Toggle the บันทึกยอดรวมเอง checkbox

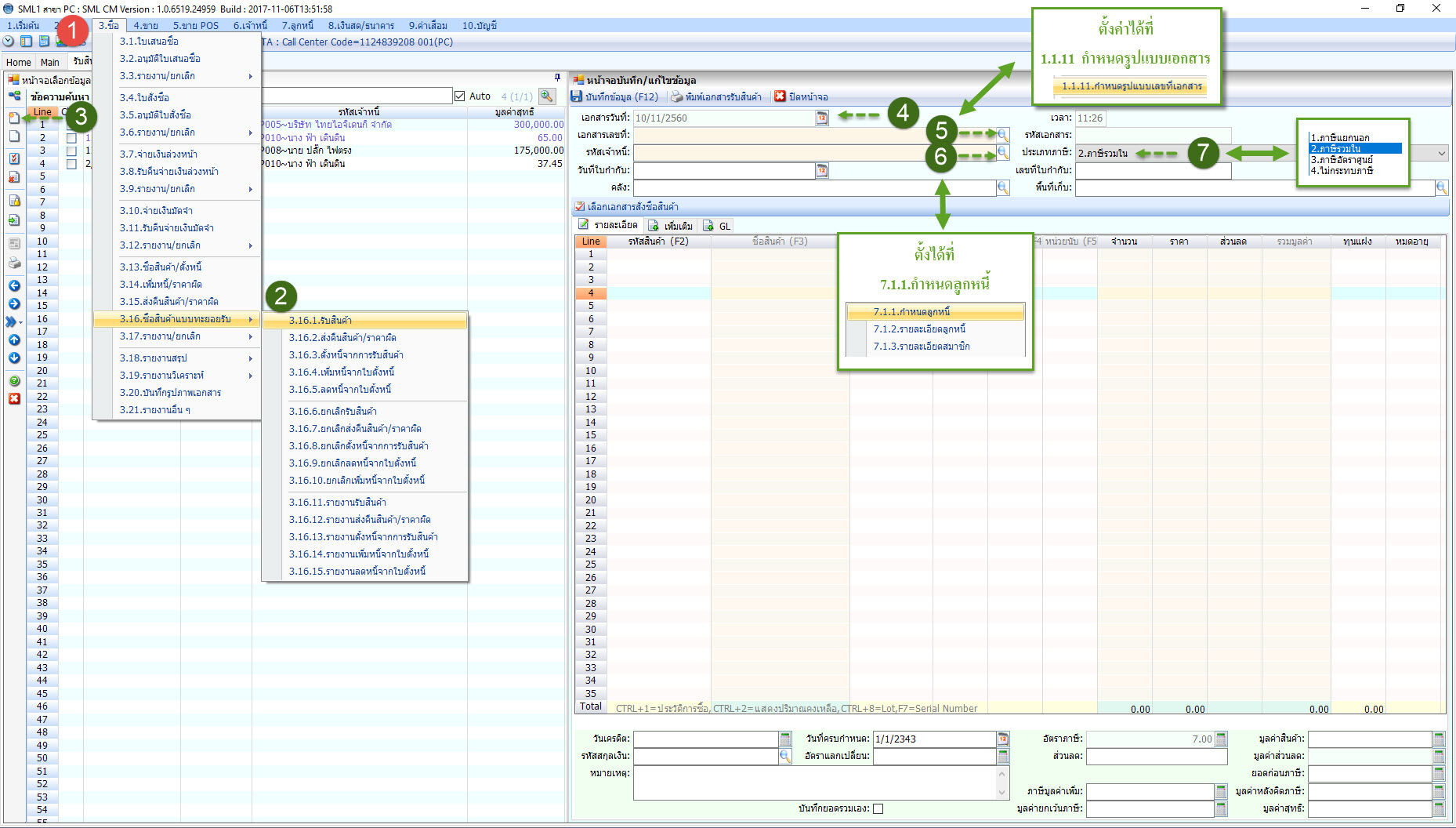click(878, 808)
